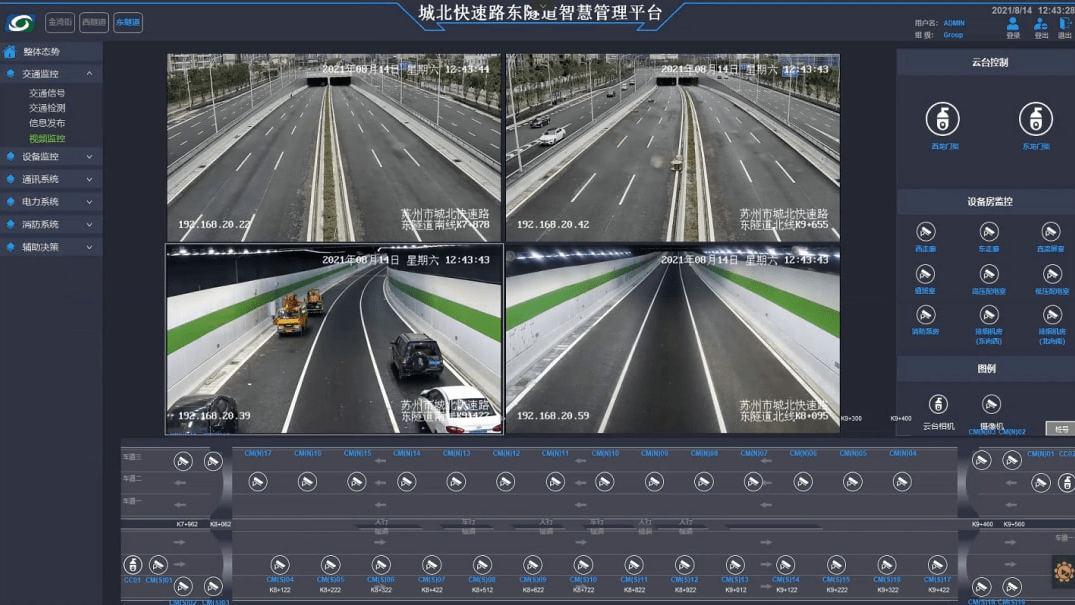Click the 退出 exit icon
This screenshot has width=1075, height=605.
click(1065, 24)
